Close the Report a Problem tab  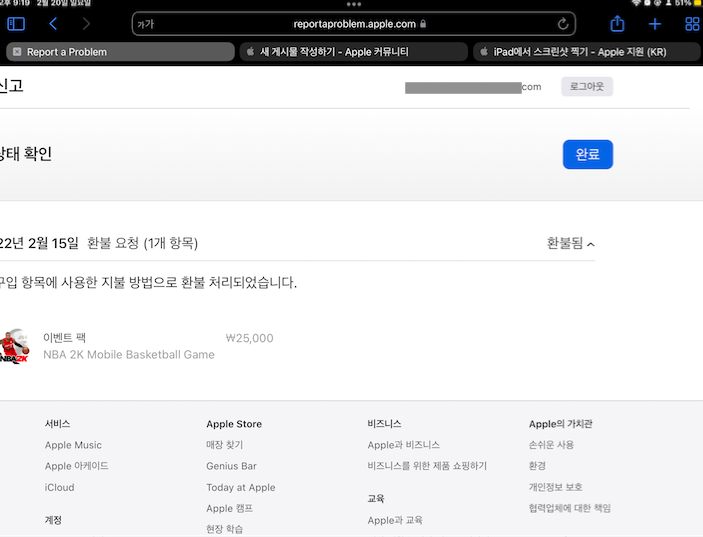(x=17, y=52)
